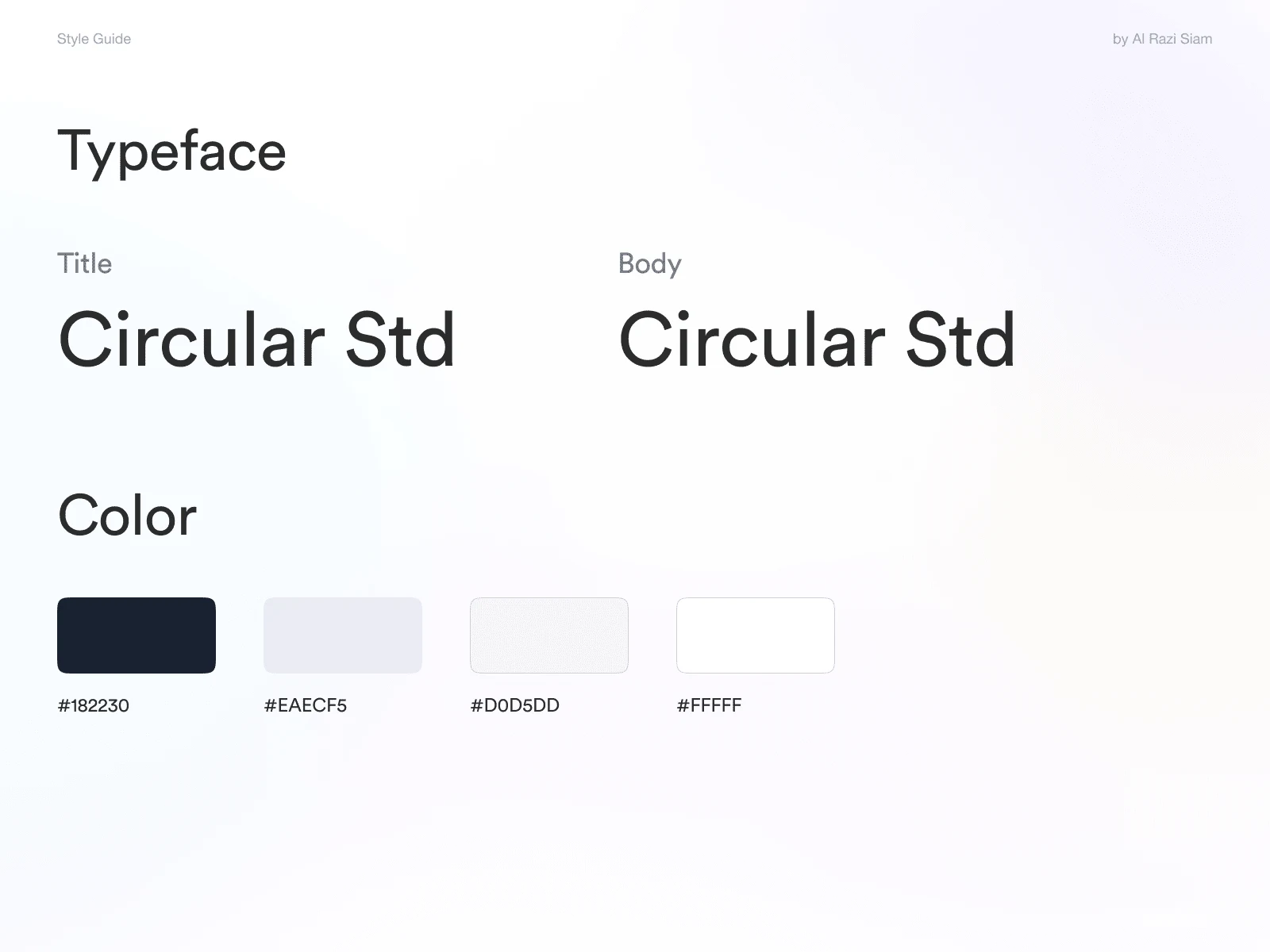1270x952 pixels.
Task: Click the #D0D5DD hex code label
Action: (x=515, y=705)
